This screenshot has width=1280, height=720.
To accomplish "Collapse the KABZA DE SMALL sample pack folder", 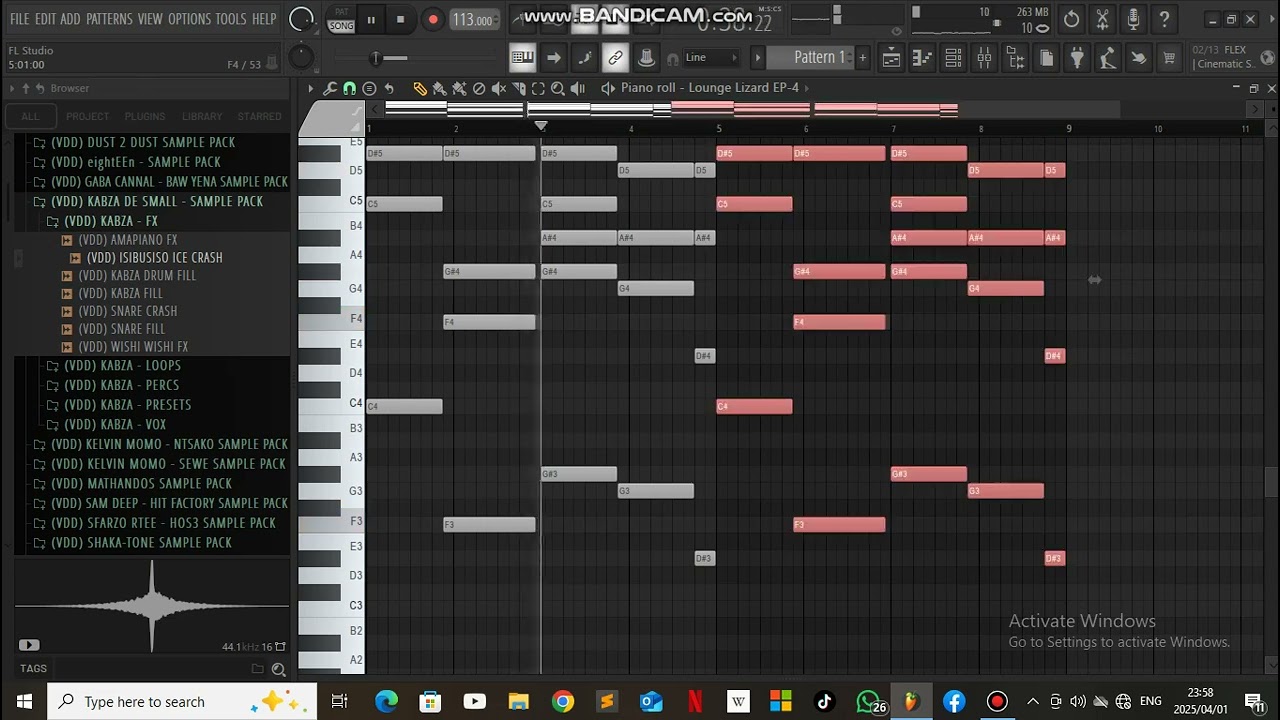I will point(157,201).
